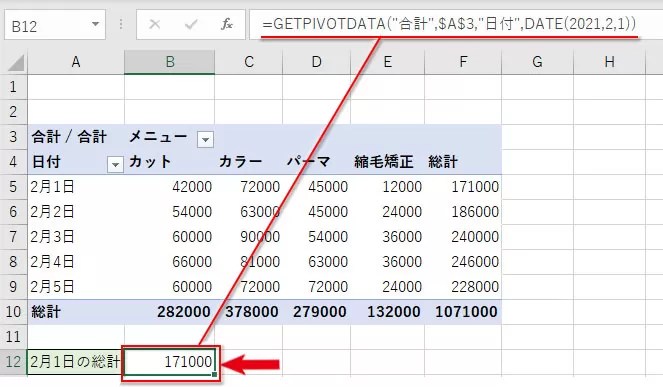Viewport: 663px width, 387px height.
Task: Click the Select All corner triangle
Action: [16, 63]
